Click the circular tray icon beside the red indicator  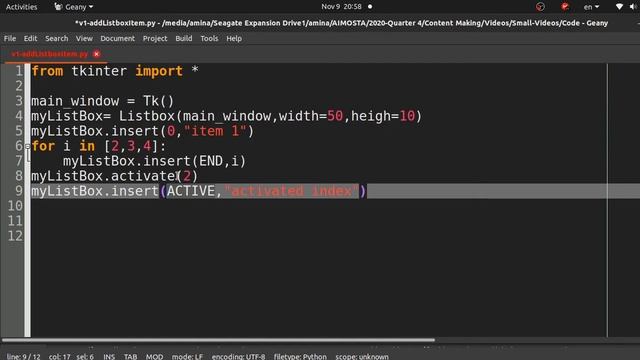coord(540,7)
